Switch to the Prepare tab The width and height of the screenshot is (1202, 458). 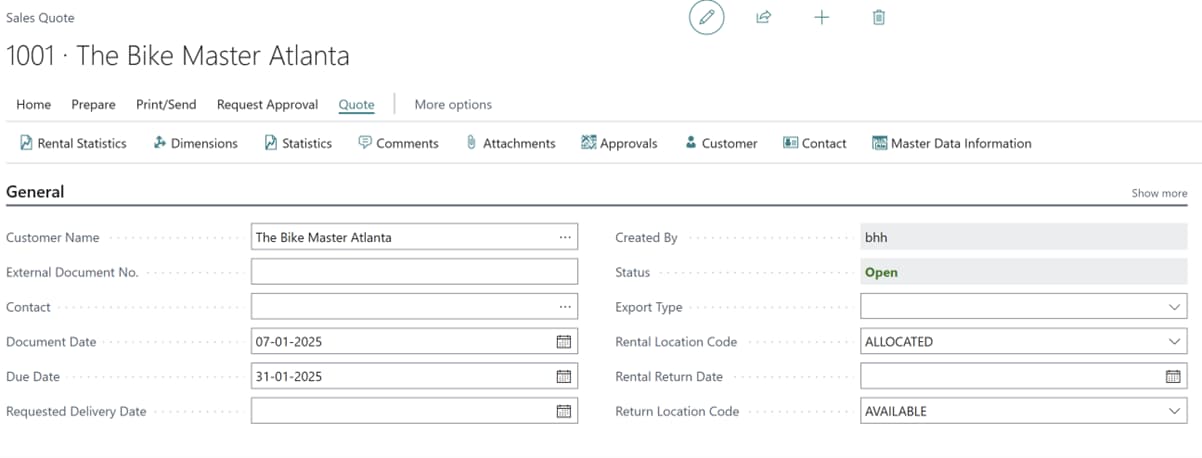(x=93, y=104)
